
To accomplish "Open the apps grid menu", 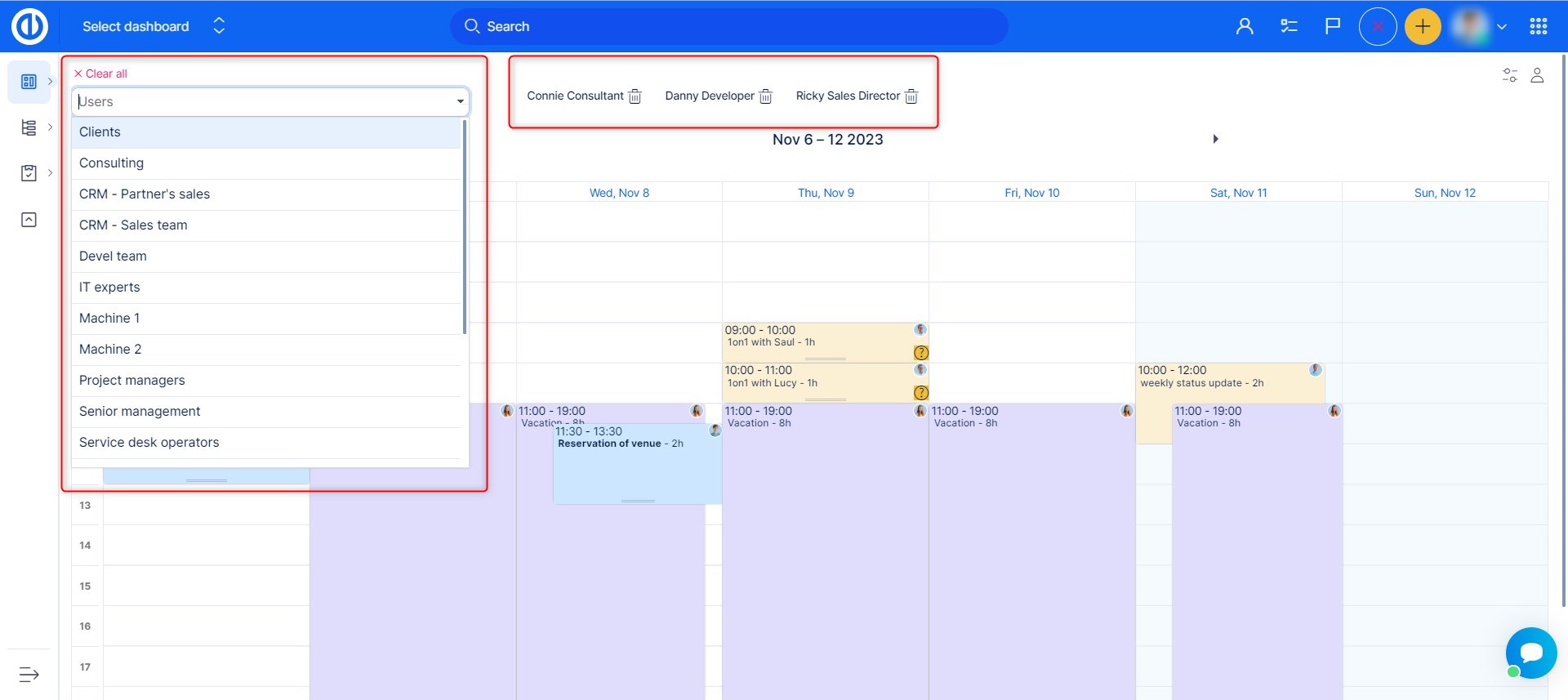I will 1538,26.
